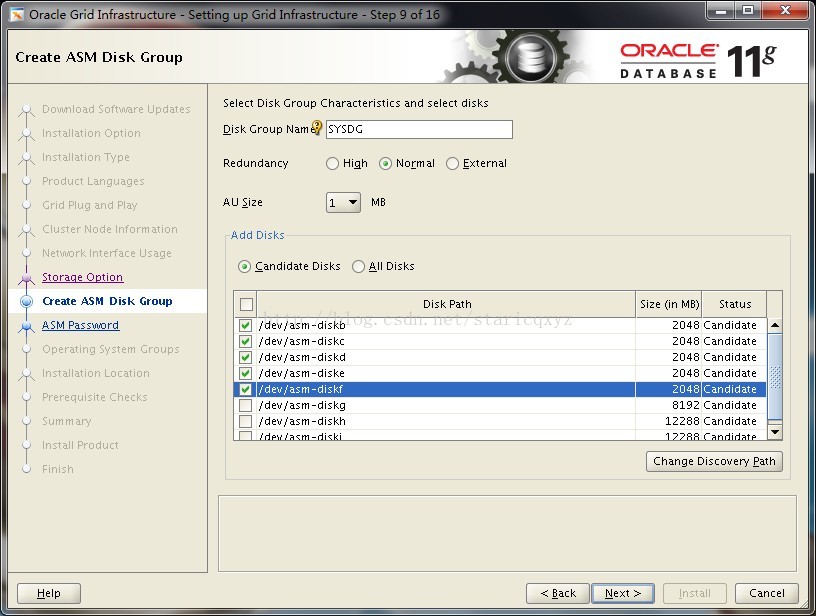The width and height of the screenshot is (816, 616).
Task: Click the 8192 size cell
Action: pyautogui.click(x=669, y=405)
